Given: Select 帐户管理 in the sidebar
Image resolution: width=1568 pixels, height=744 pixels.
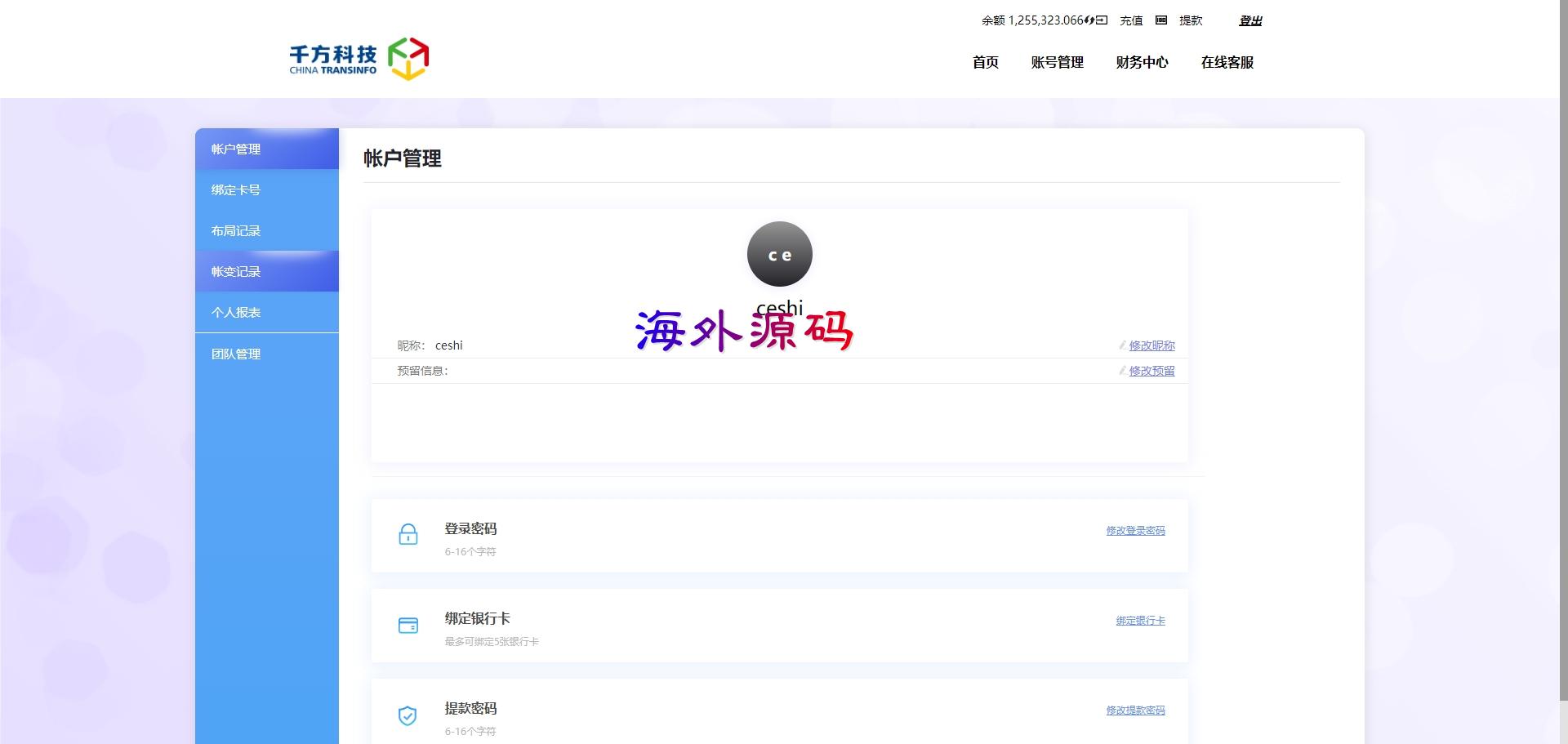Looking at the screenshot, I should 267,149.
